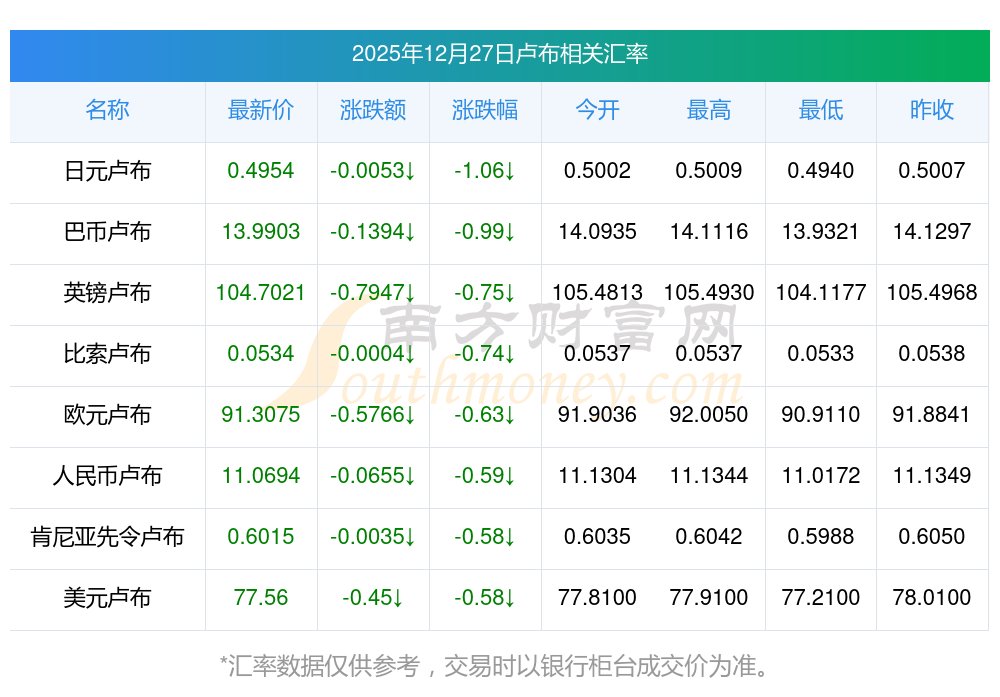
Task: Select the 涨跌幅 column header
Action: [484, 110]
